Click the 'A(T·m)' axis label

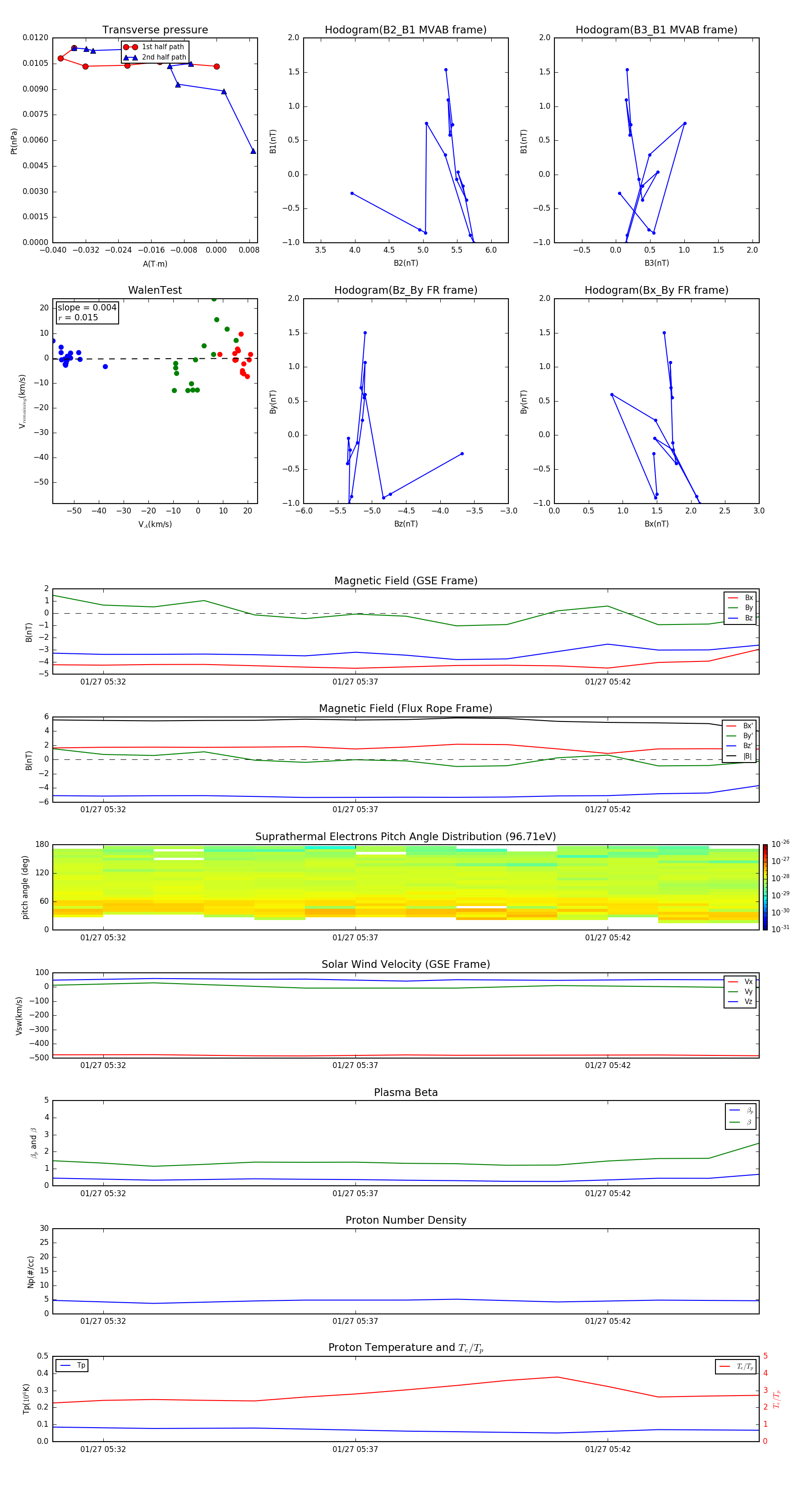[x=155, y=264]
